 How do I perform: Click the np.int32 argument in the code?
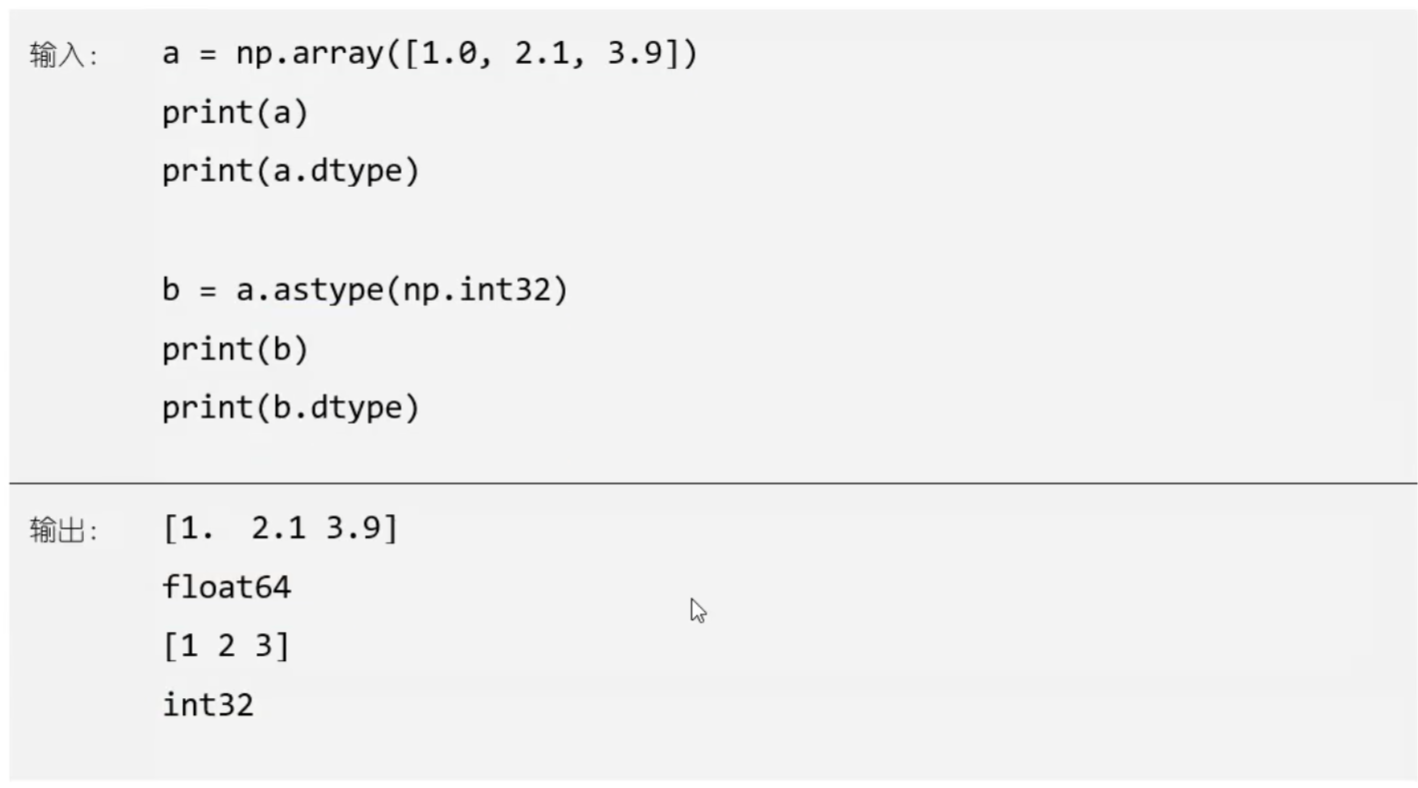(474, 290)
